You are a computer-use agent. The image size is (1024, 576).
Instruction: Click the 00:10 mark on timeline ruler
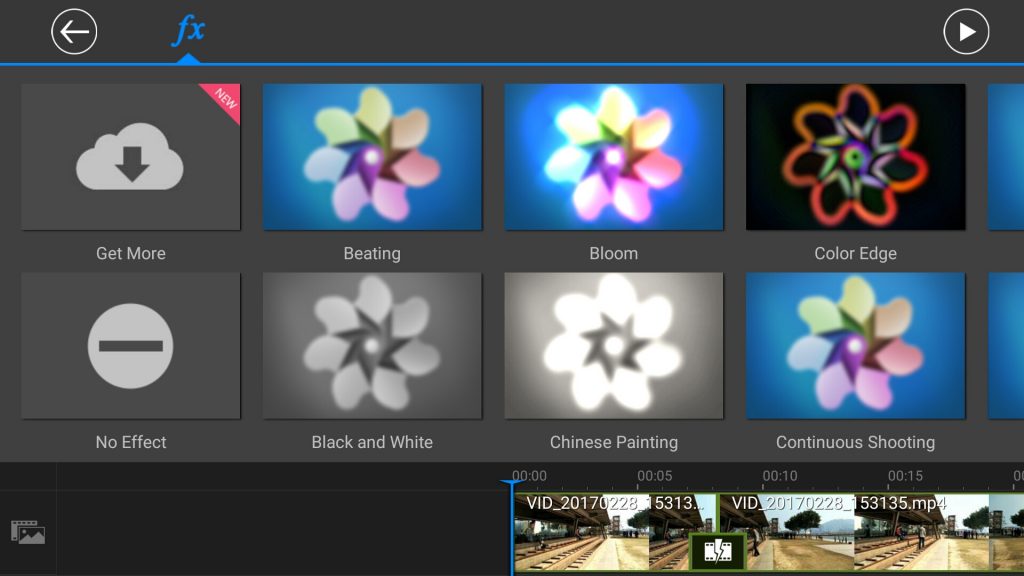tap(780, 476)
